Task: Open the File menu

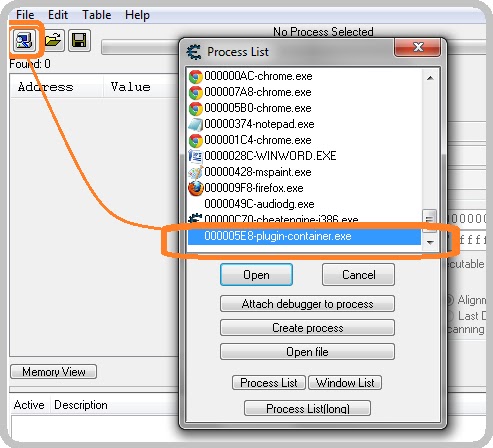Action: coord(25,15)
